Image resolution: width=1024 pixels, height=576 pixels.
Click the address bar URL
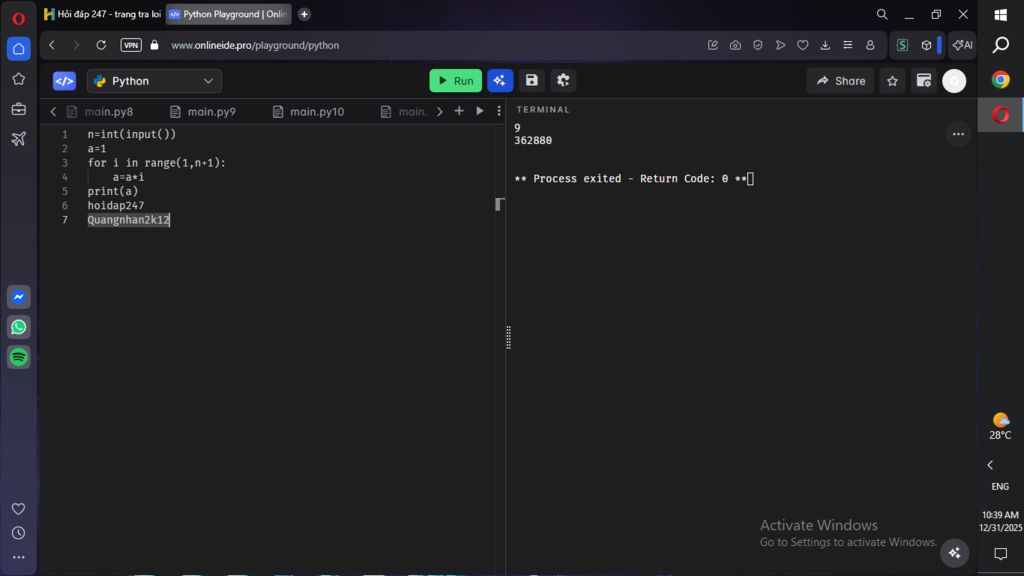255,45
